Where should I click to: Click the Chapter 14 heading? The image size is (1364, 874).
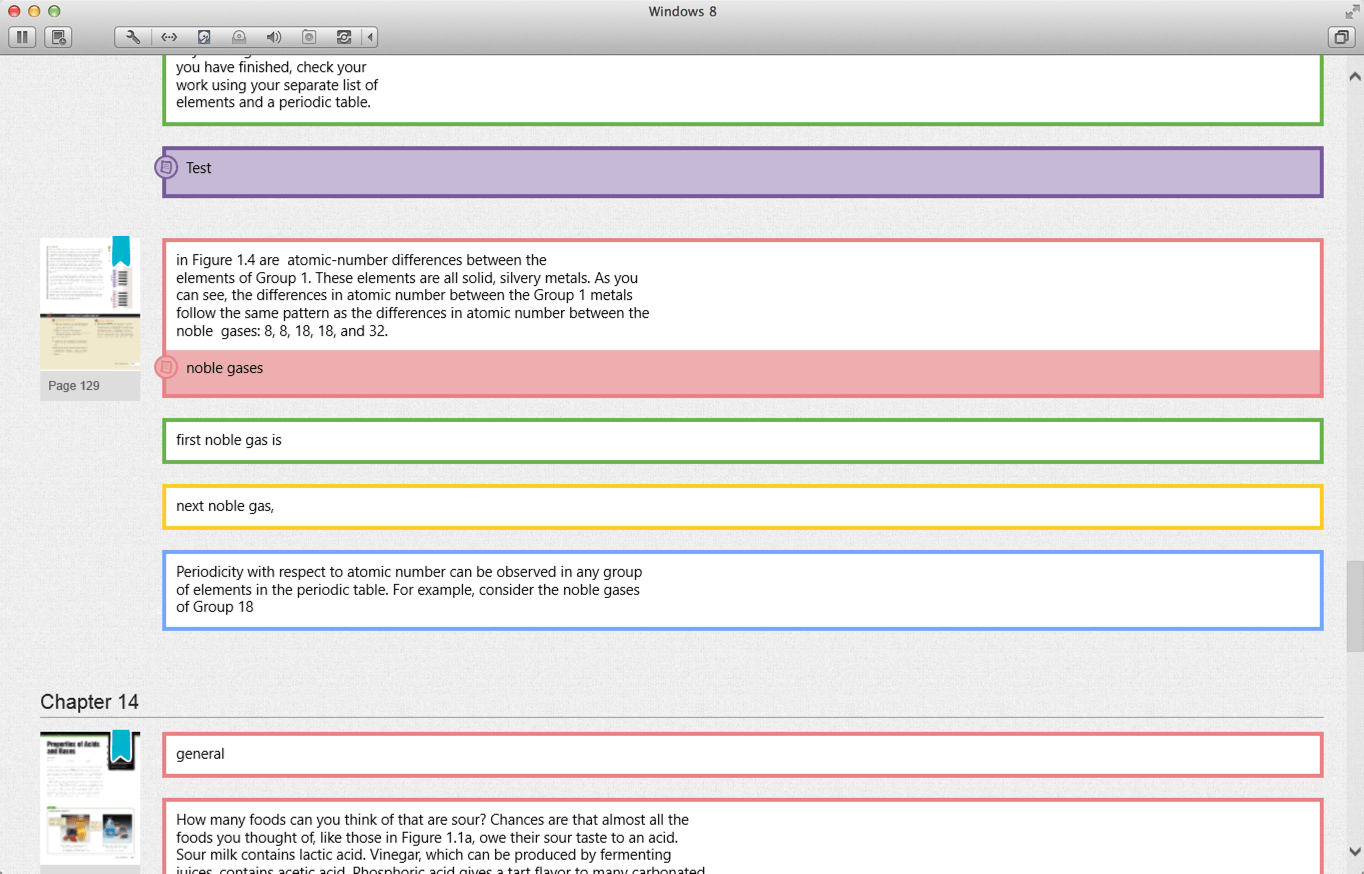[89, 702]
